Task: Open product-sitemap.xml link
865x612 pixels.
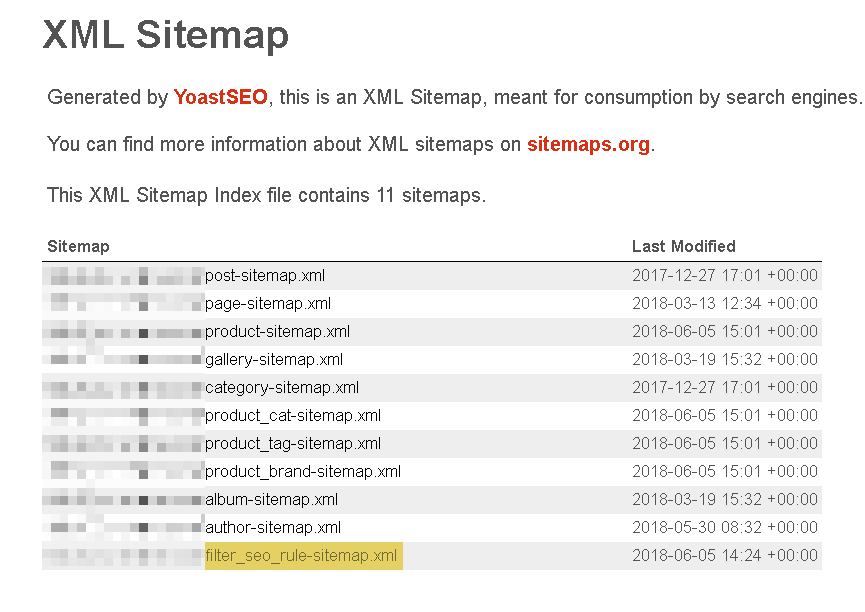Action: pos(277,331)
